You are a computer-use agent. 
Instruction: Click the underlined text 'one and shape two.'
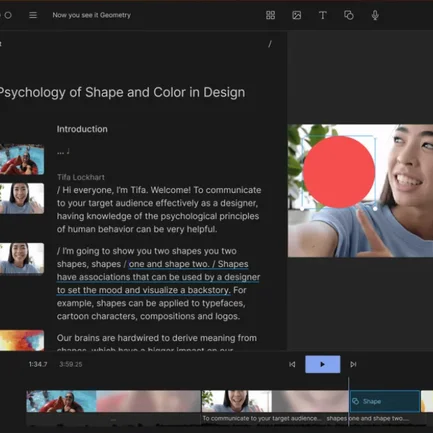point(169,264)
